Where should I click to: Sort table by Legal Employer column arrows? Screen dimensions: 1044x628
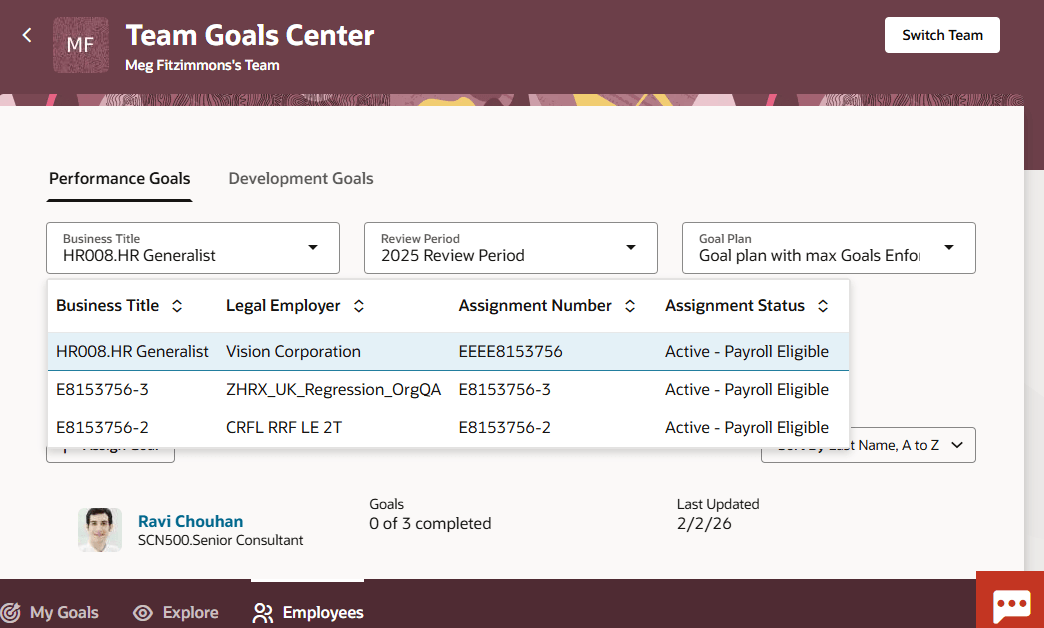tap(358, 305)
